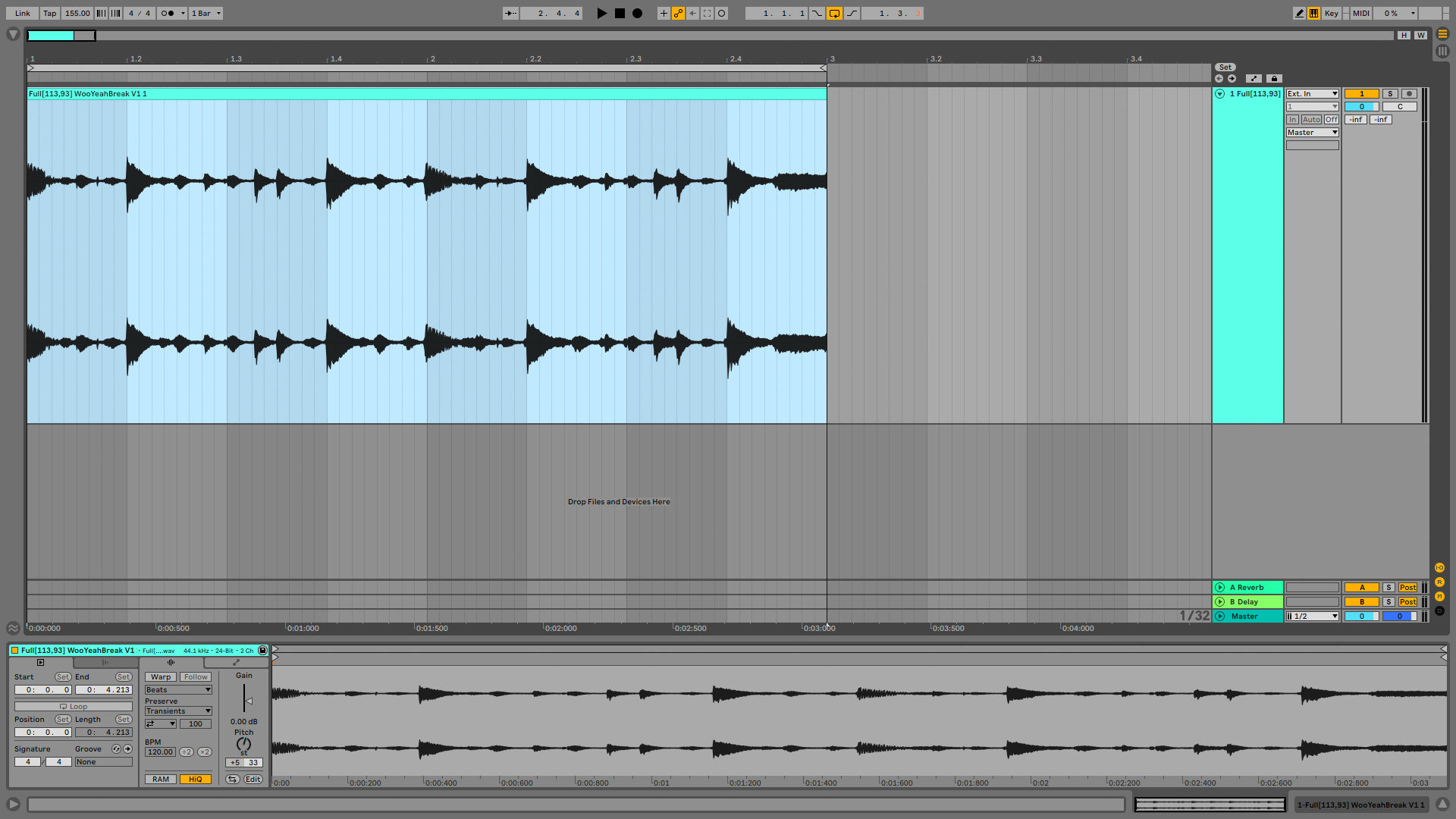
Task: Activate the Automation Mode icon
Action: tap(677, 13)
